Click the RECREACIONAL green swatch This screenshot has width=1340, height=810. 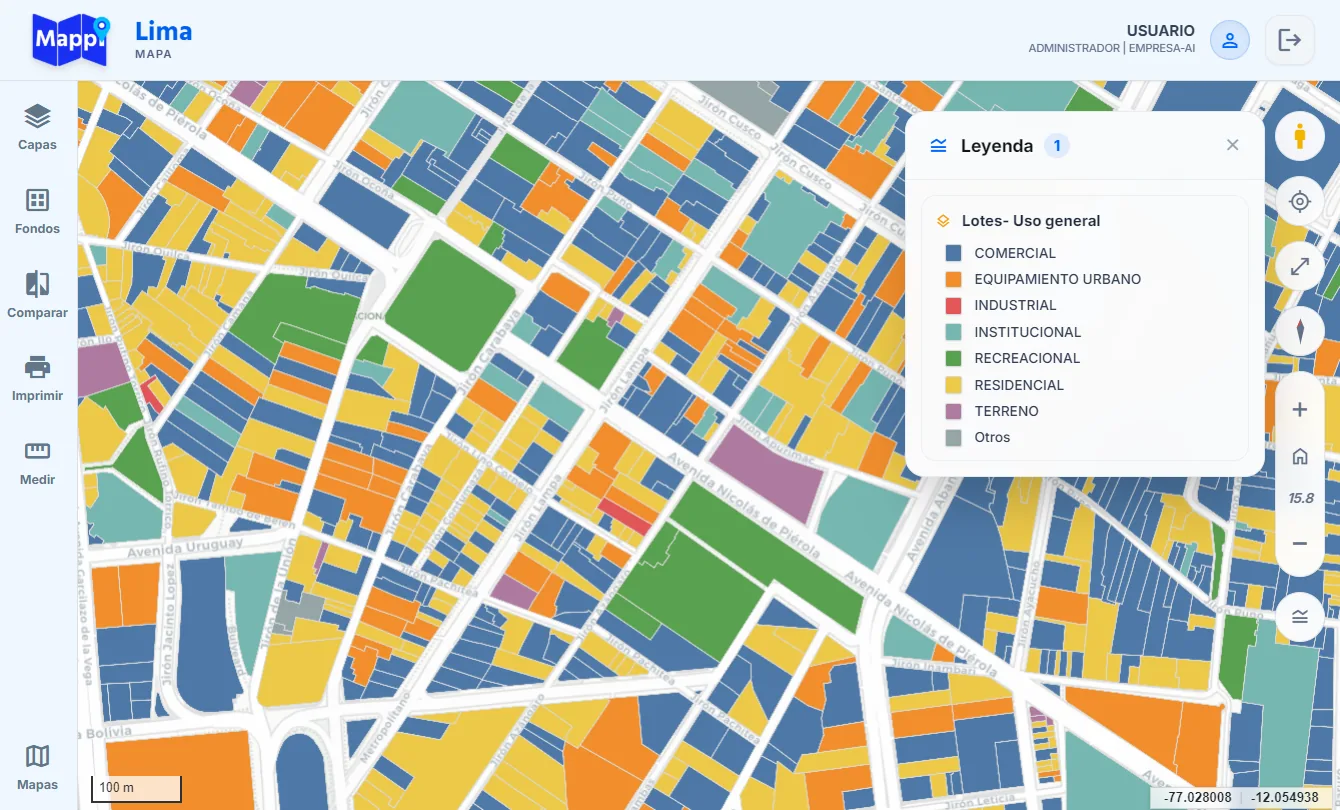coord(953,358)
